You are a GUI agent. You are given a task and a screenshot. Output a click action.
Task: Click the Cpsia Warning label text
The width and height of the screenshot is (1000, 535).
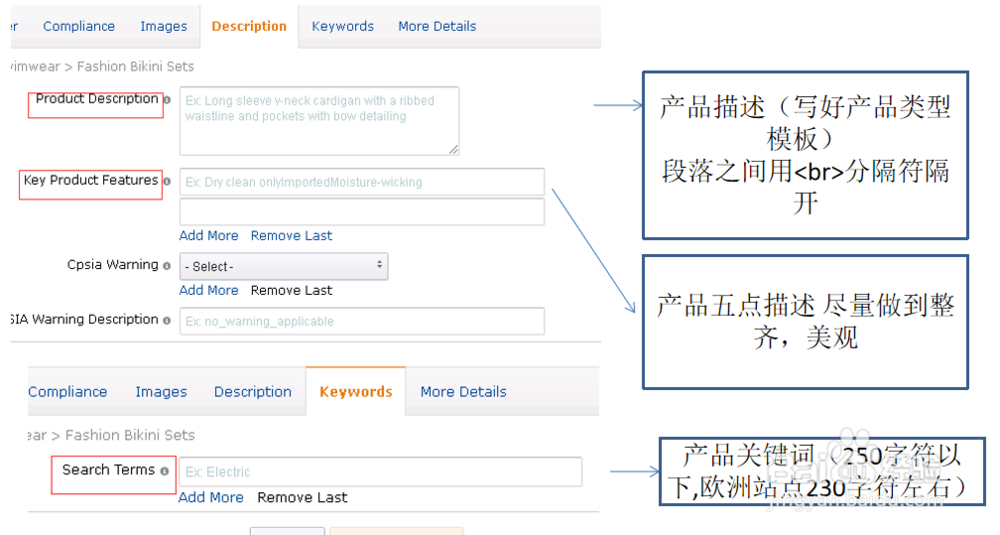[113, 265]
